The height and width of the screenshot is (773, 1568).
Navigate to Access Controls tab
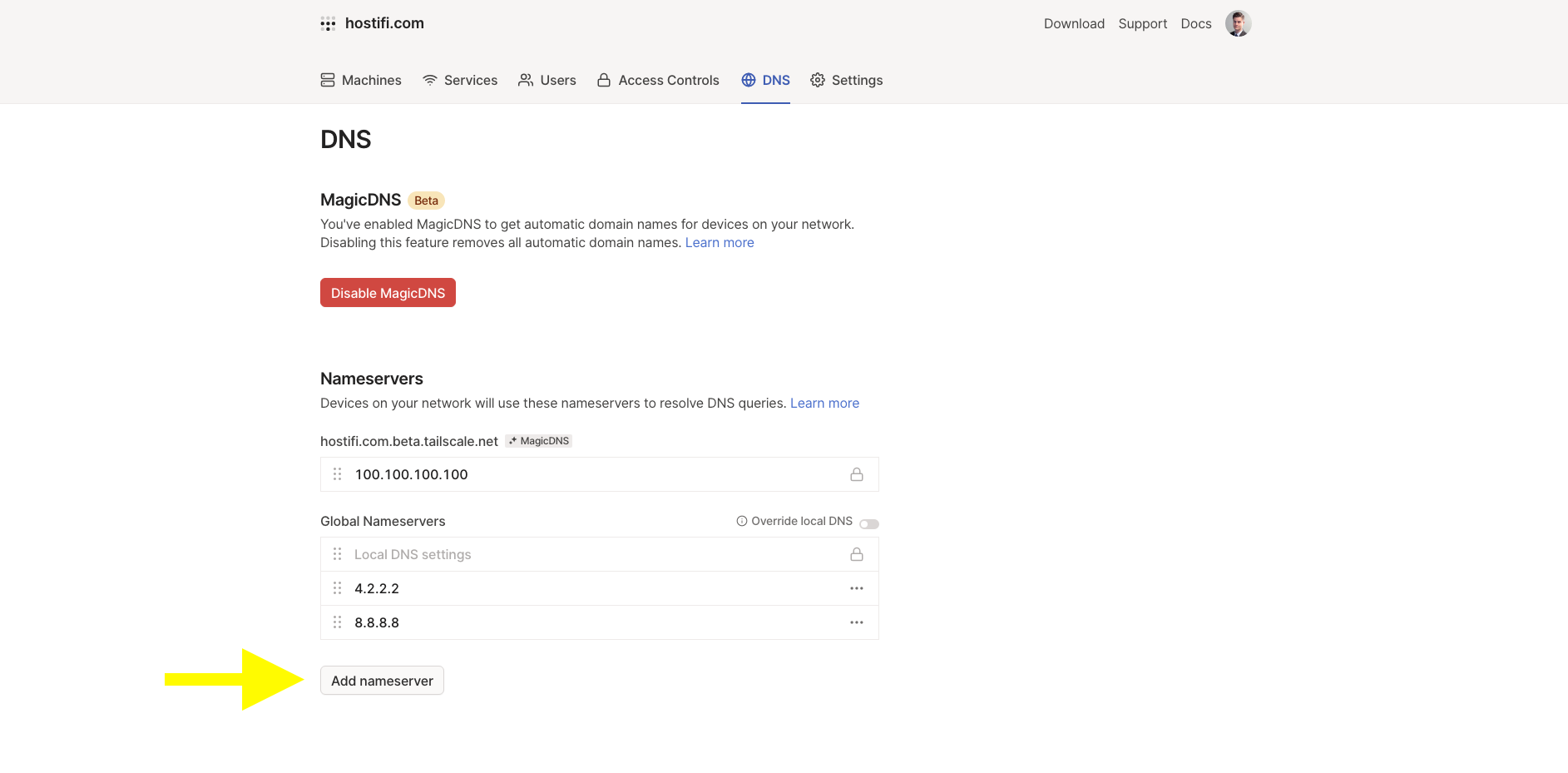(658, 80)
